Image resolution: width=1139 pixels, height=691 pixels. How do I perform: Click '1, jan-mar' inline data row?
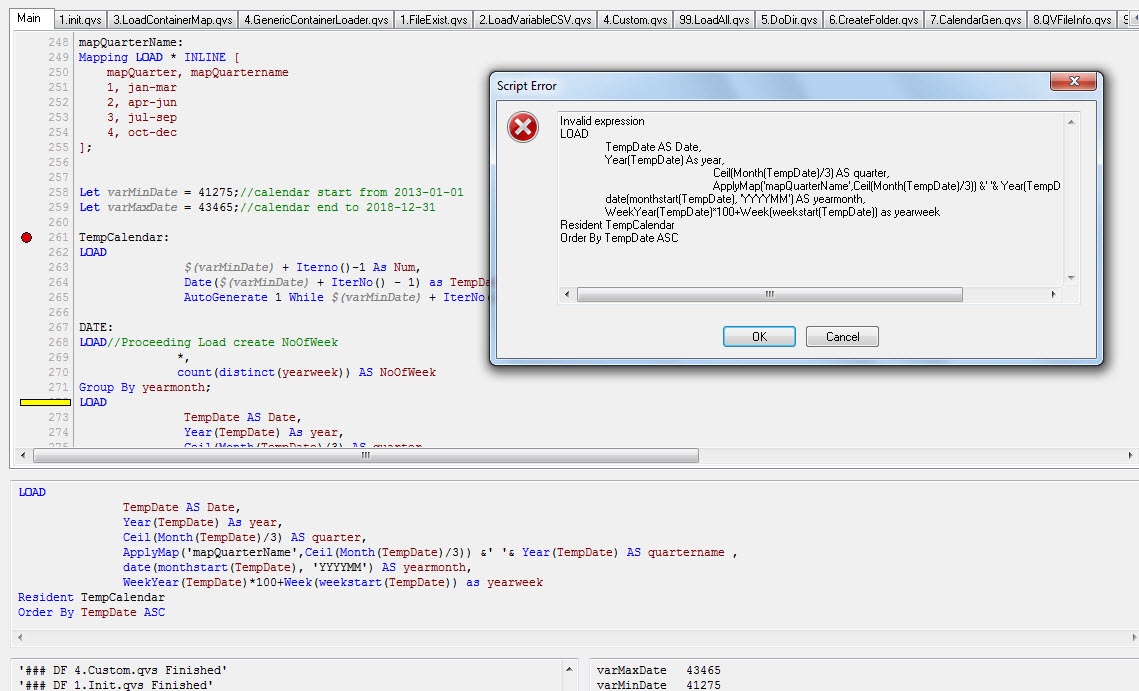(142, 87)
